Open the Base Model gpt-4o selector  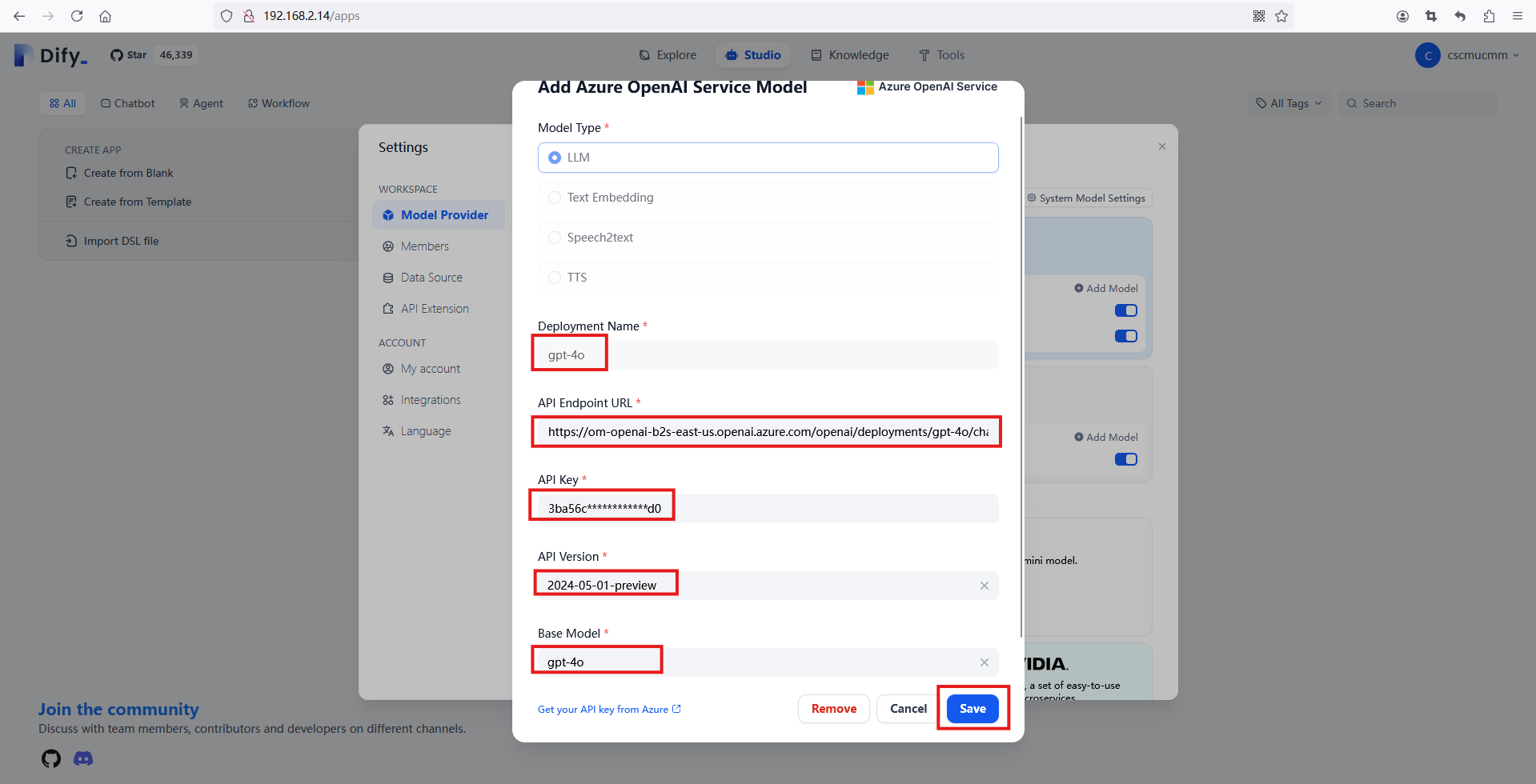(752, 662)
